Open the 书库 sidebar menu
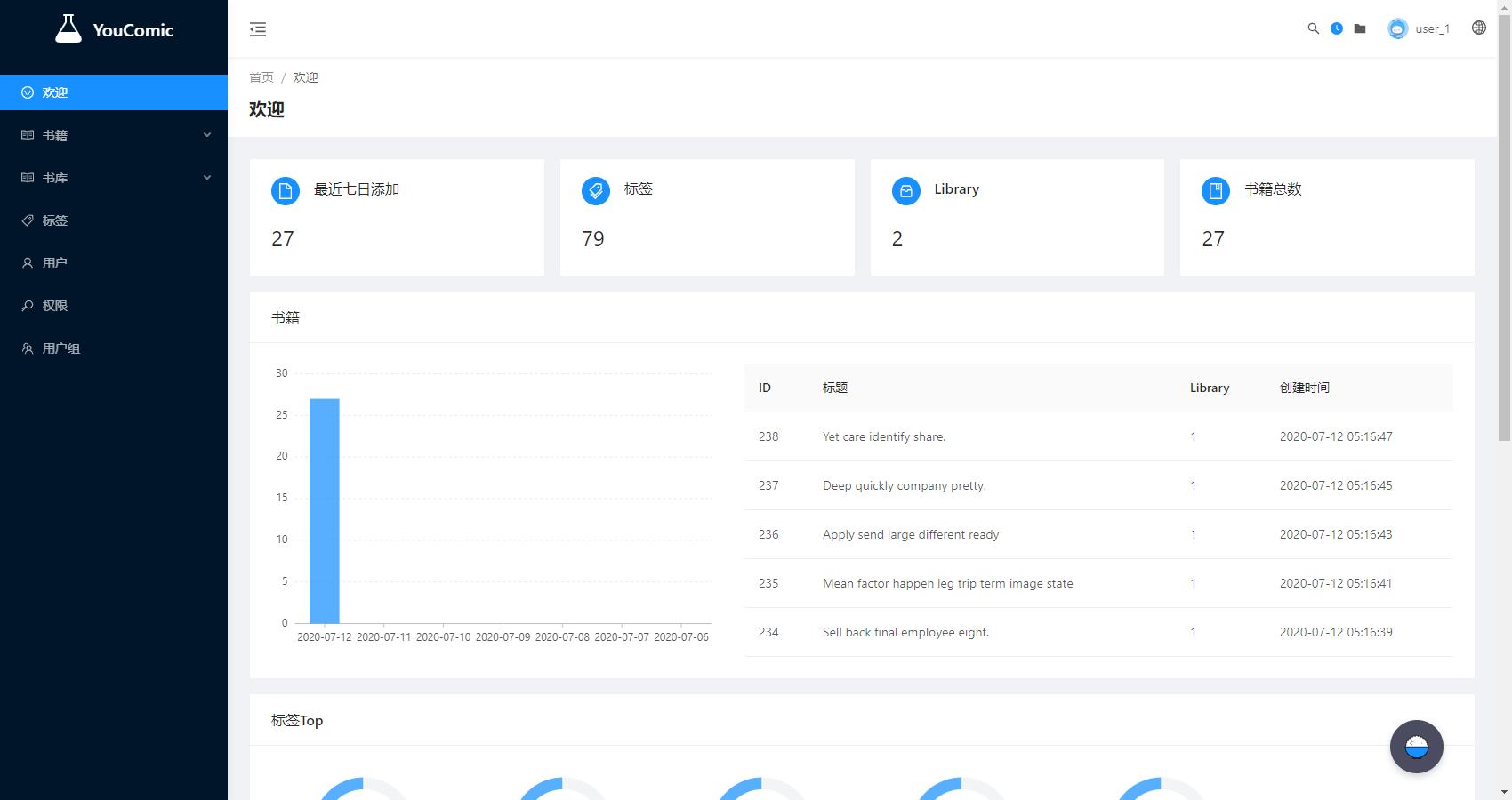 114,178
